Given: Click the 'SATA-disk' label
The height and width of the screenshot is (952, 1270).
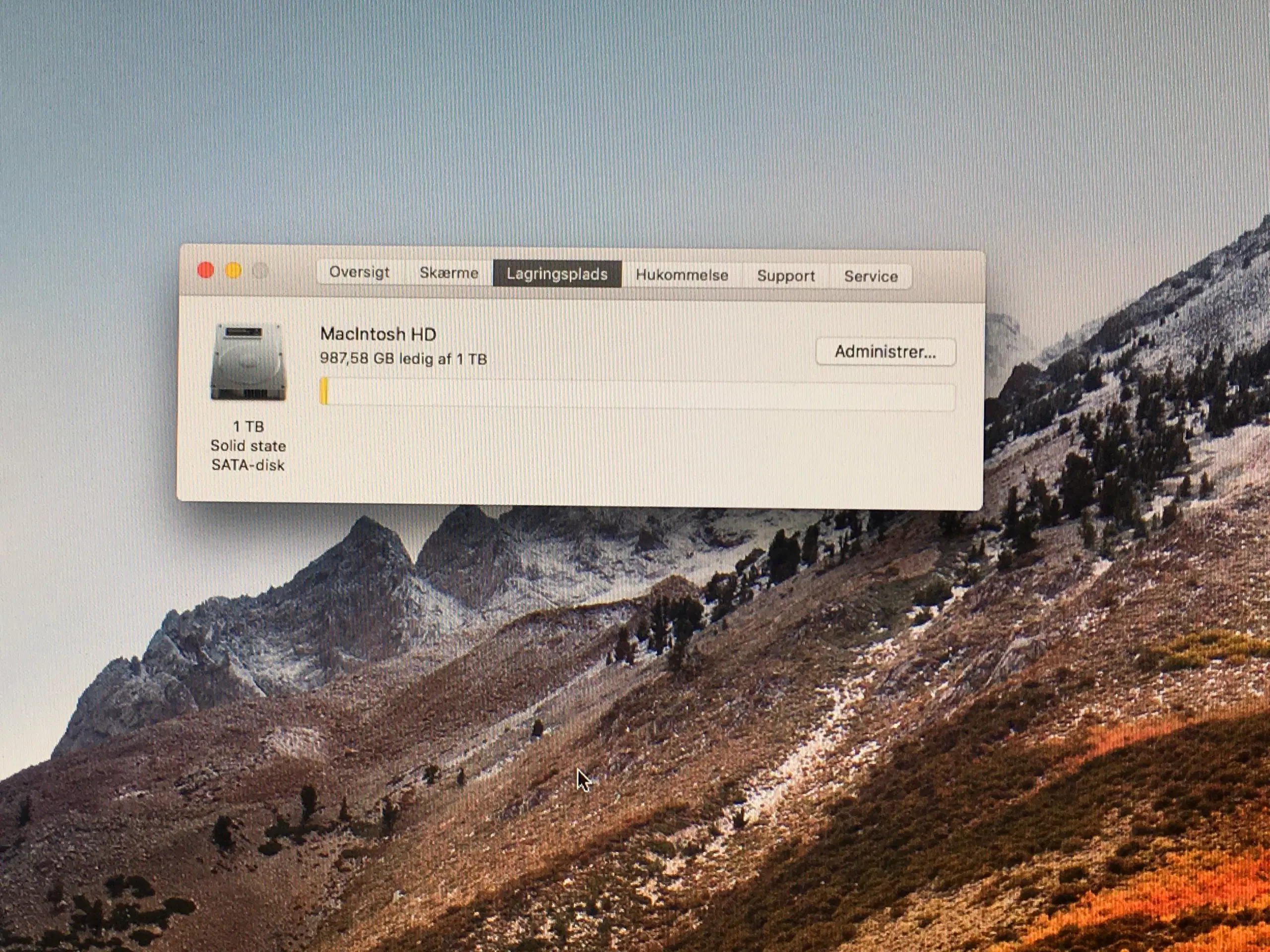Looking at the screenshot, I should click(248, 465).
